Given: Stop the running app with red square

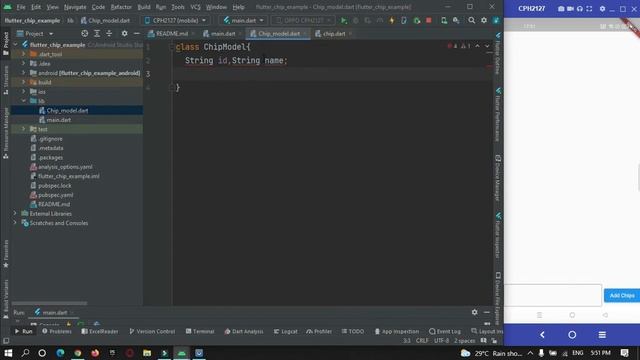Looking at the screenshot, I should 429,20.
